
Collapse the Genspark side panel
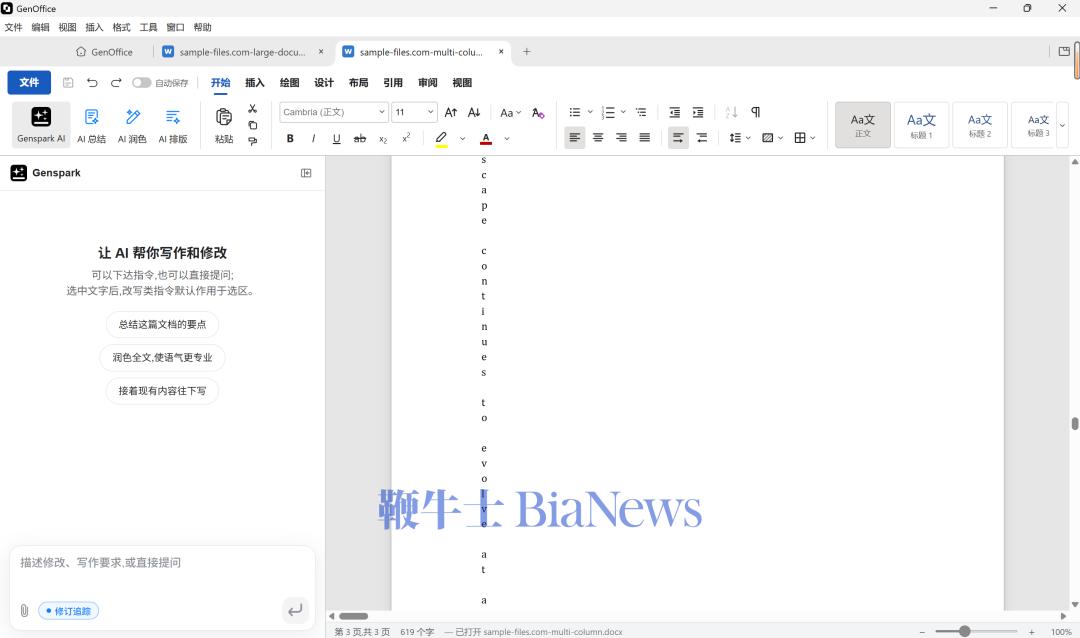pyautogui.click(x=307, y=173)
